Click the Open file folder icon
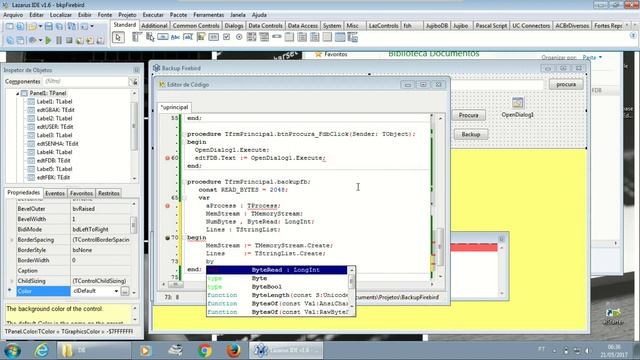 point(32,27)
